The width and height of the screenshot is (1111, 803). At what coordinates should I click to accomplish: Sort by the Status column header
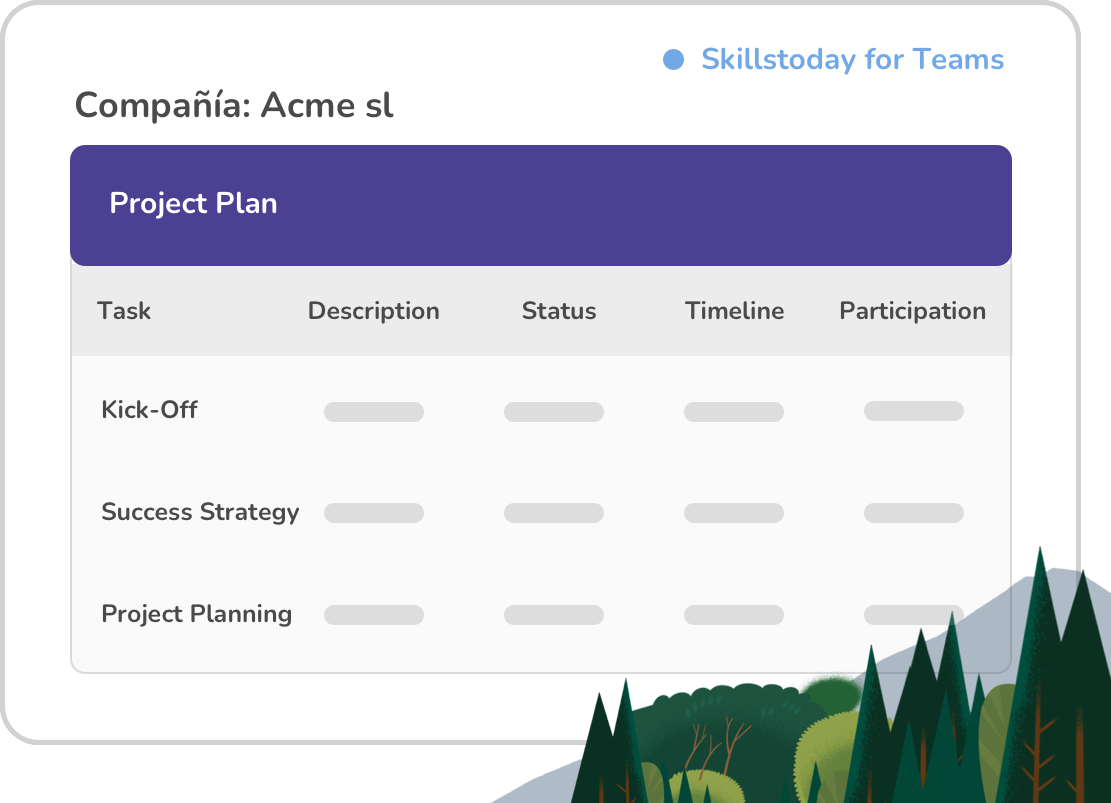(x=559, y=310)
